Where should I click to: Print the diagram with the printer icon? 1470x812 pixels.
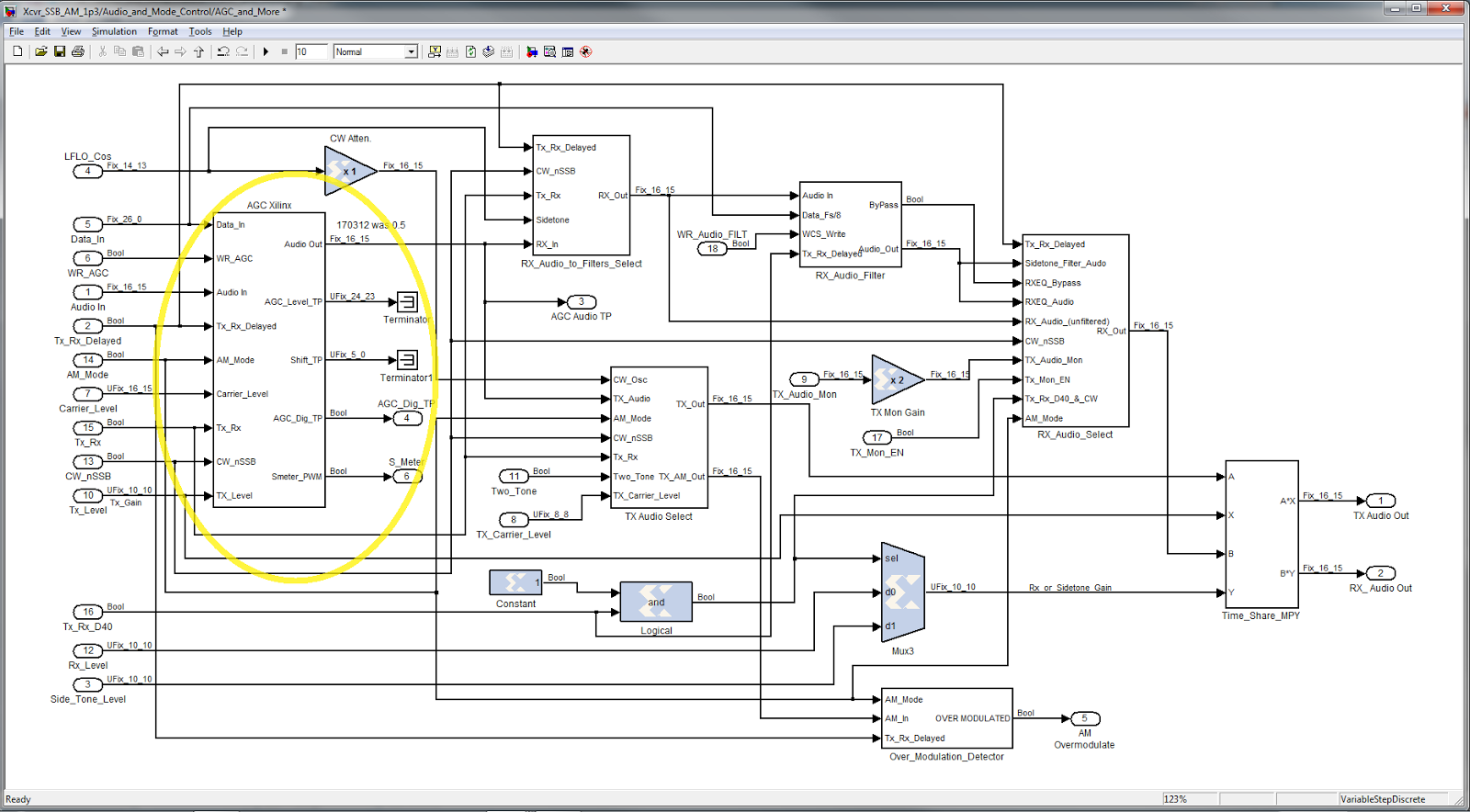pyautogui.click(x=78, y=51)
